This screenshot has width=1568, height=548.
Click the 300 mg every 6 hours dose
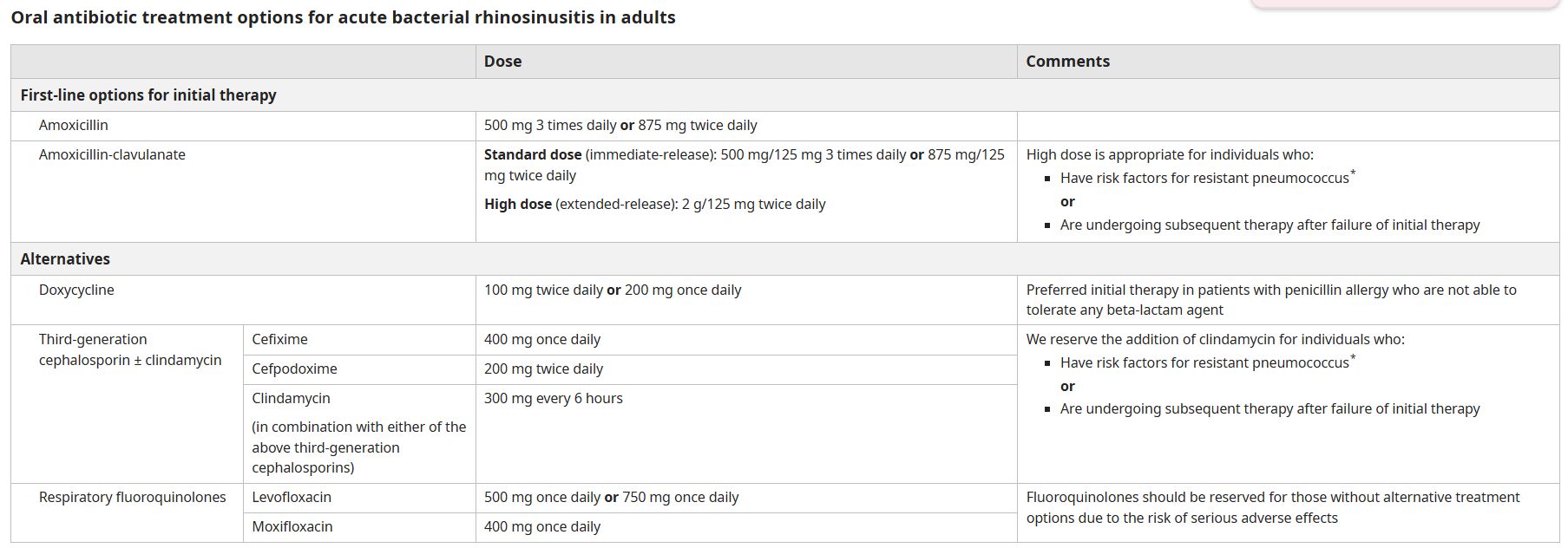(x=553, y=399)
